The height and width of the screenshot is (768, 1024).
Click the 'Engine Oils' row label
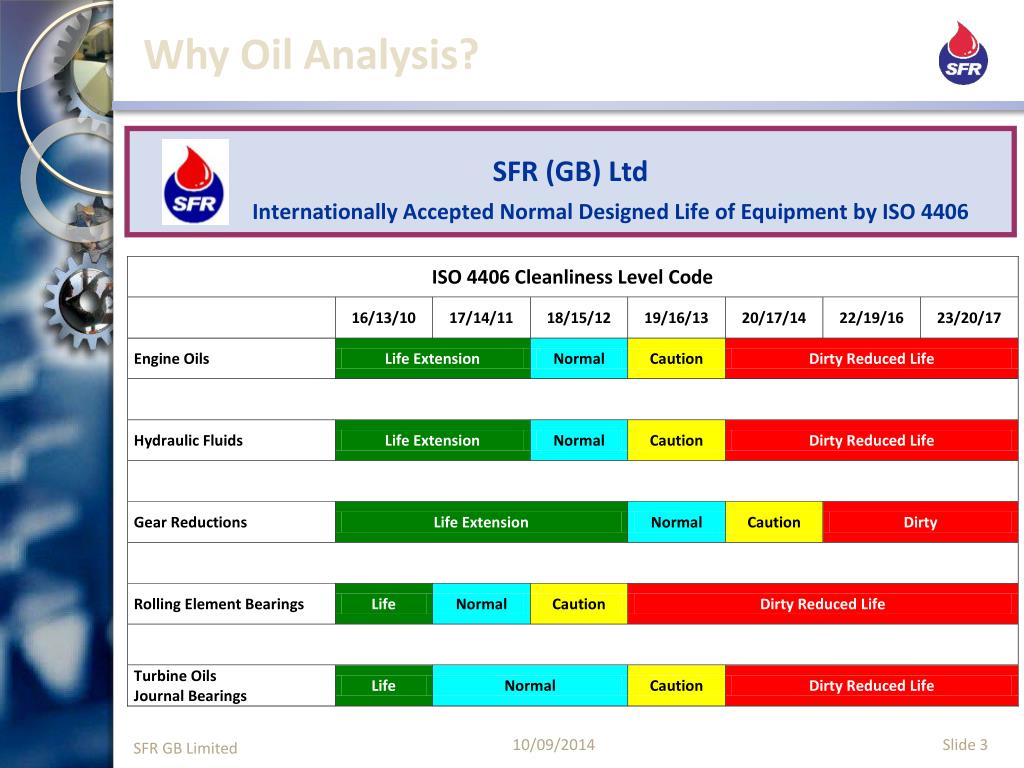tap(172, 359)
